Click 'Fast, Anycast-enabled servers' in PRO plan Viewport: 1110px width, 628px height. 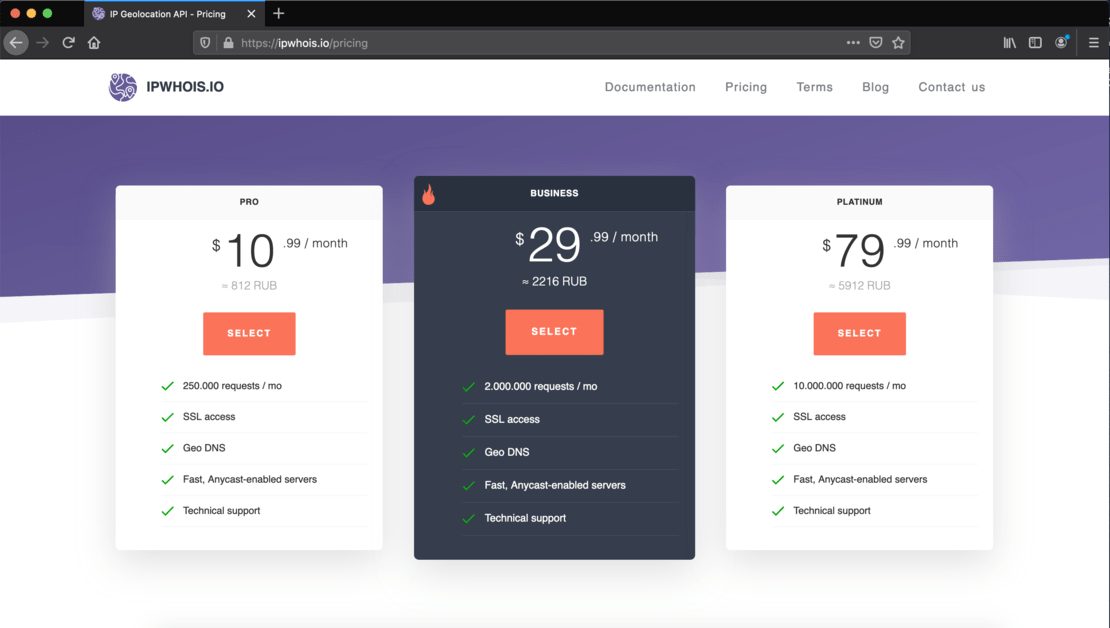point(250,479)
